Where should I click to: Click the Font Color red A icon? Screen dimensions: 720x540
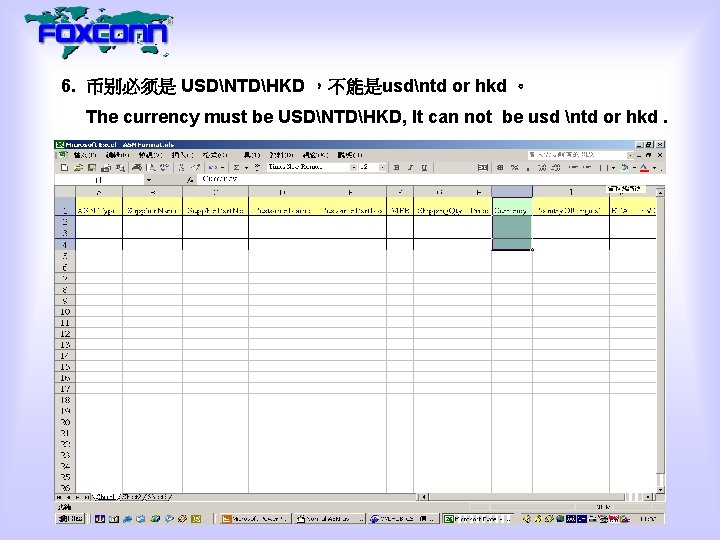tap(644, 168)
